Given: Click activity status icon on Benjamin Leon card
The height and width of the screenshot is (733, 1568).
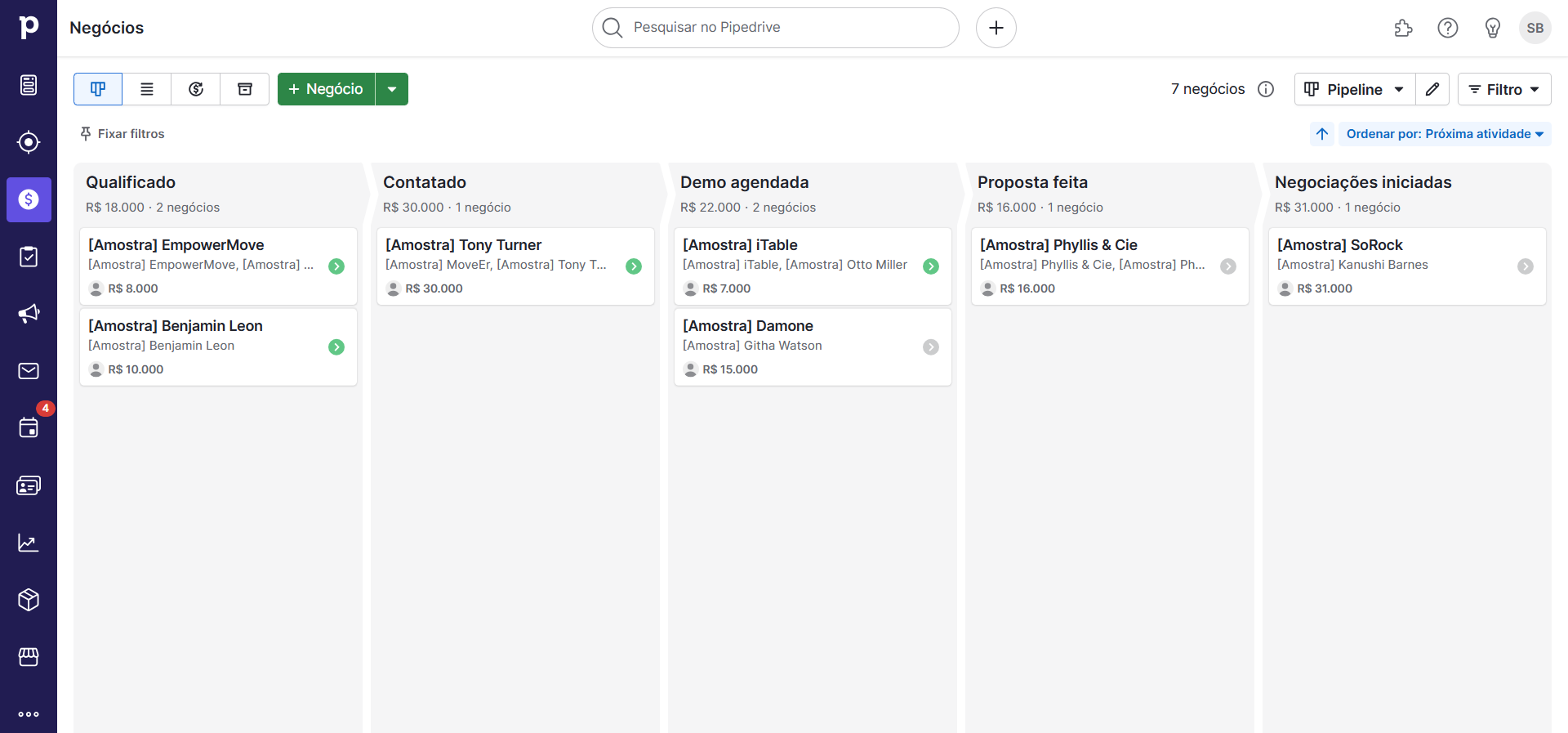Looking at the screenshot, I should tap(336, 347).
